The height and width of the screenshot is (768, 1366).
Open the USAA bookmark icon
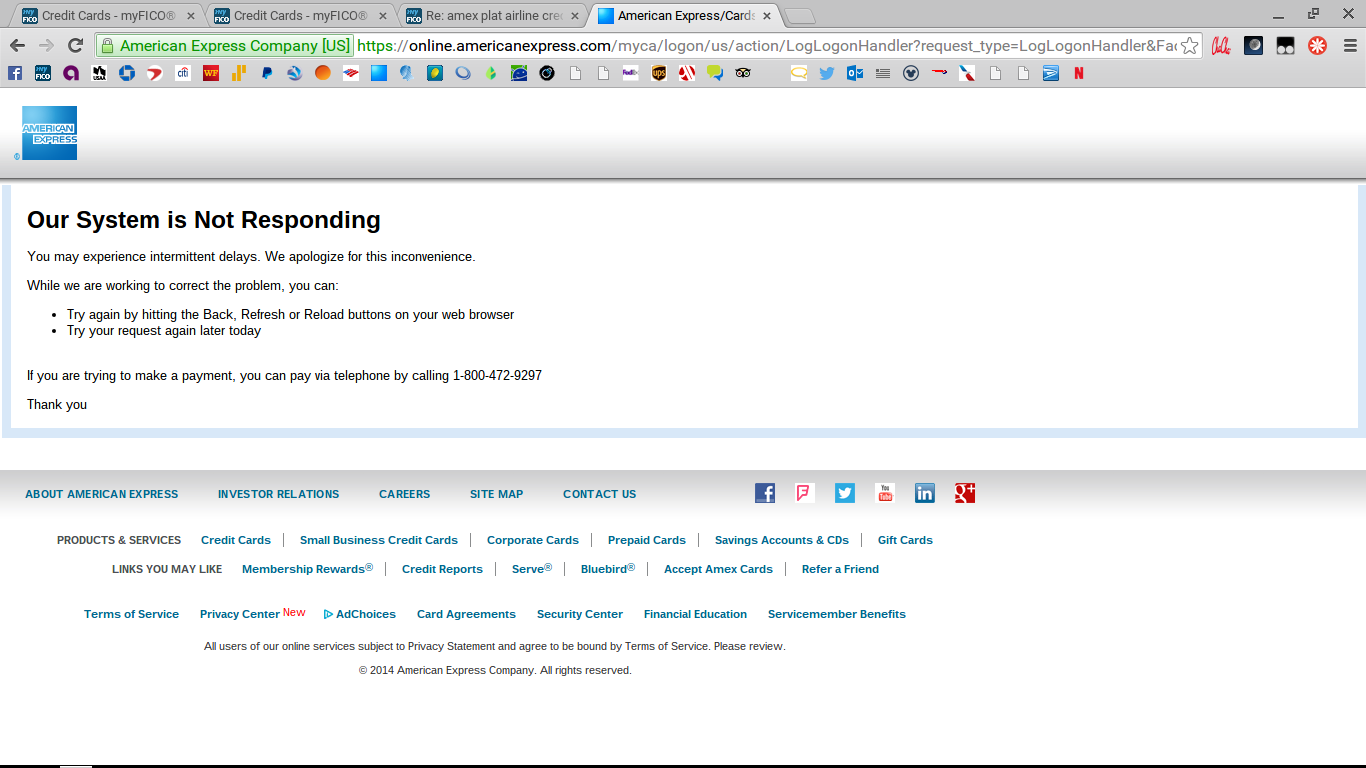pos(99,73)
